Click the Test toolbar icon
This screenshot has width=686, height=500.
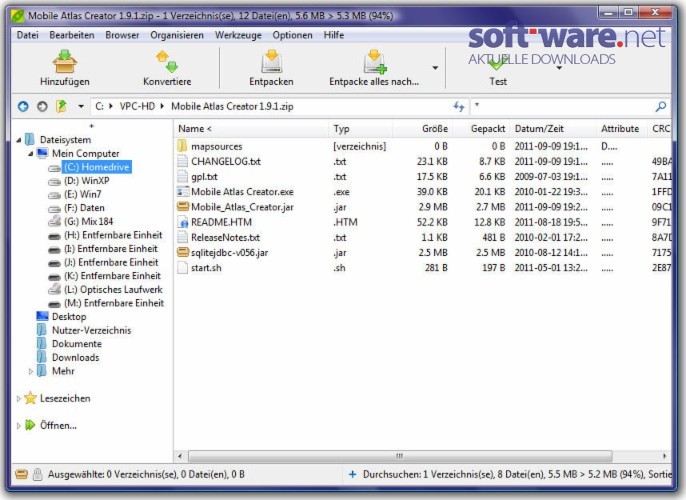click(x=497, y=65)
